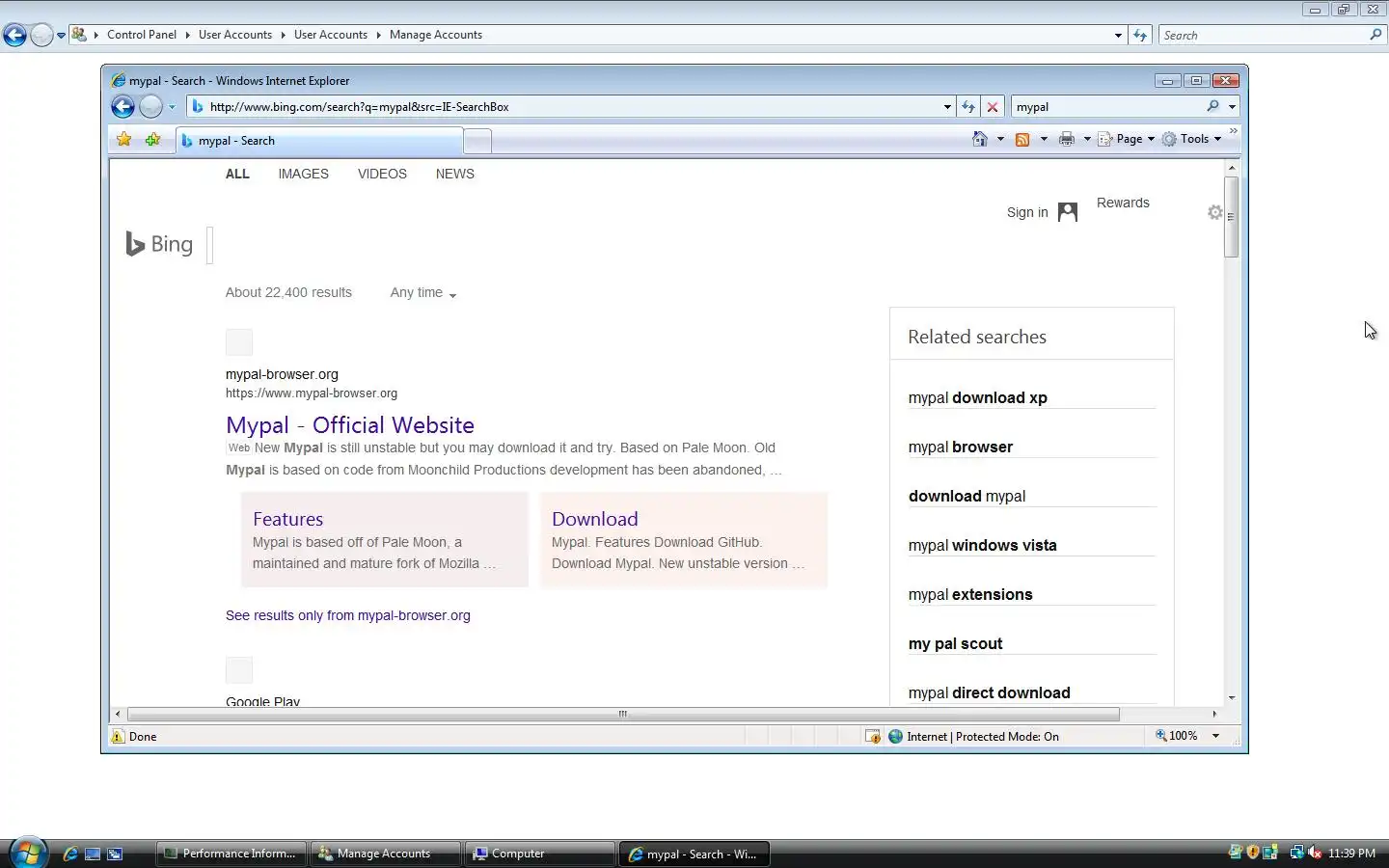The height and width of the screenshot is (868, 1389).
Task: Click the magnifier in the IE search box
Action: click(x=1212, y=107)
